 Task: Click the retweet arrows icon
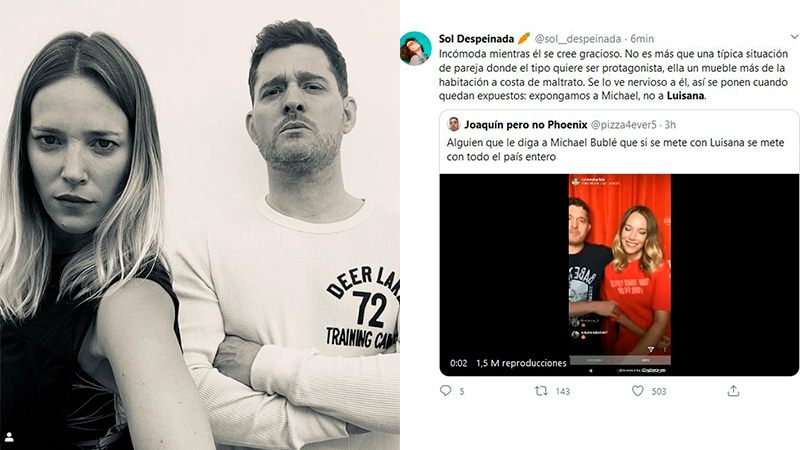(541, 391)
